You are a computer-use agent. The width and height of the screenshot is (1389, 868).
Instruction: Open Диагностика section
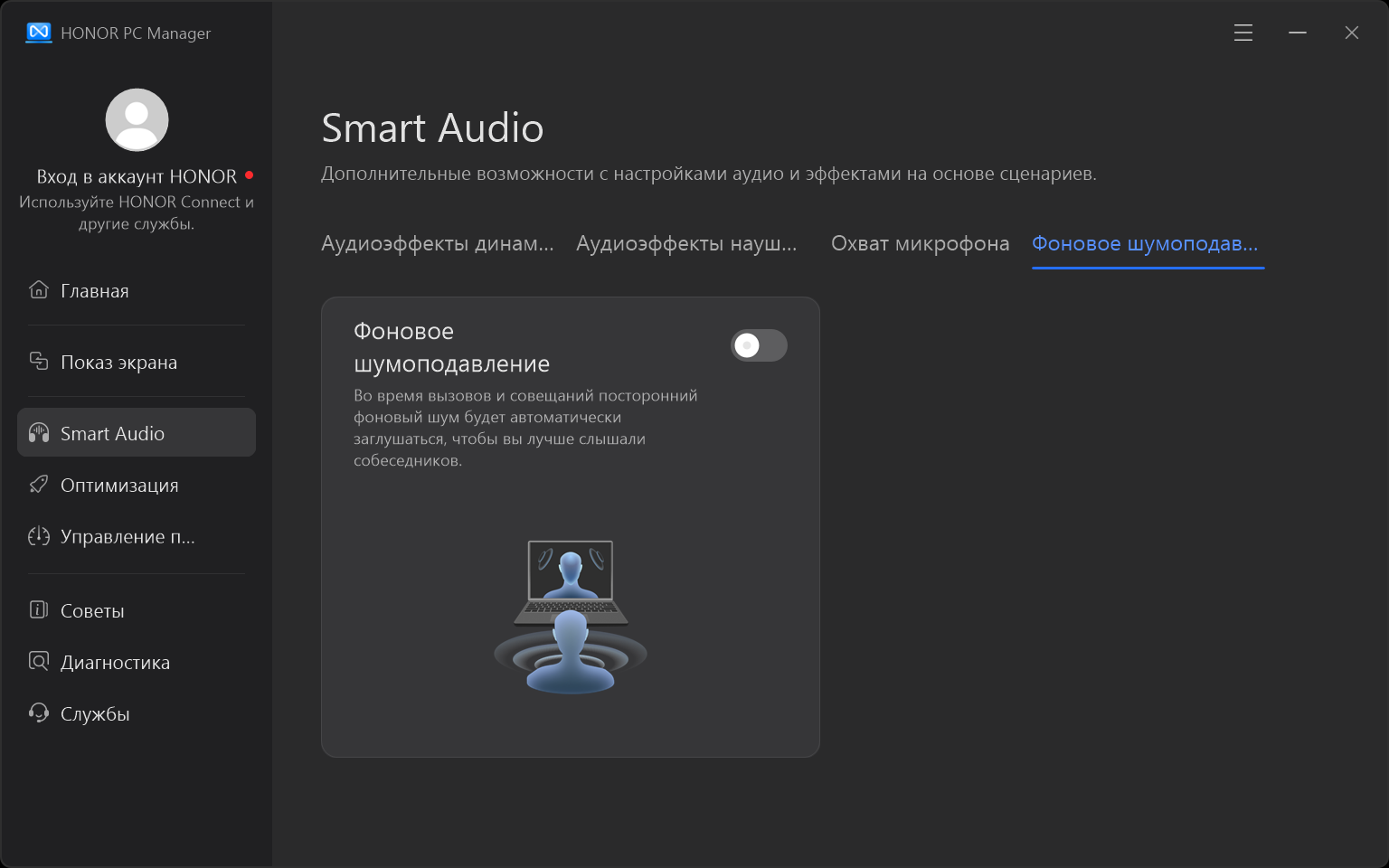point(137,662)
